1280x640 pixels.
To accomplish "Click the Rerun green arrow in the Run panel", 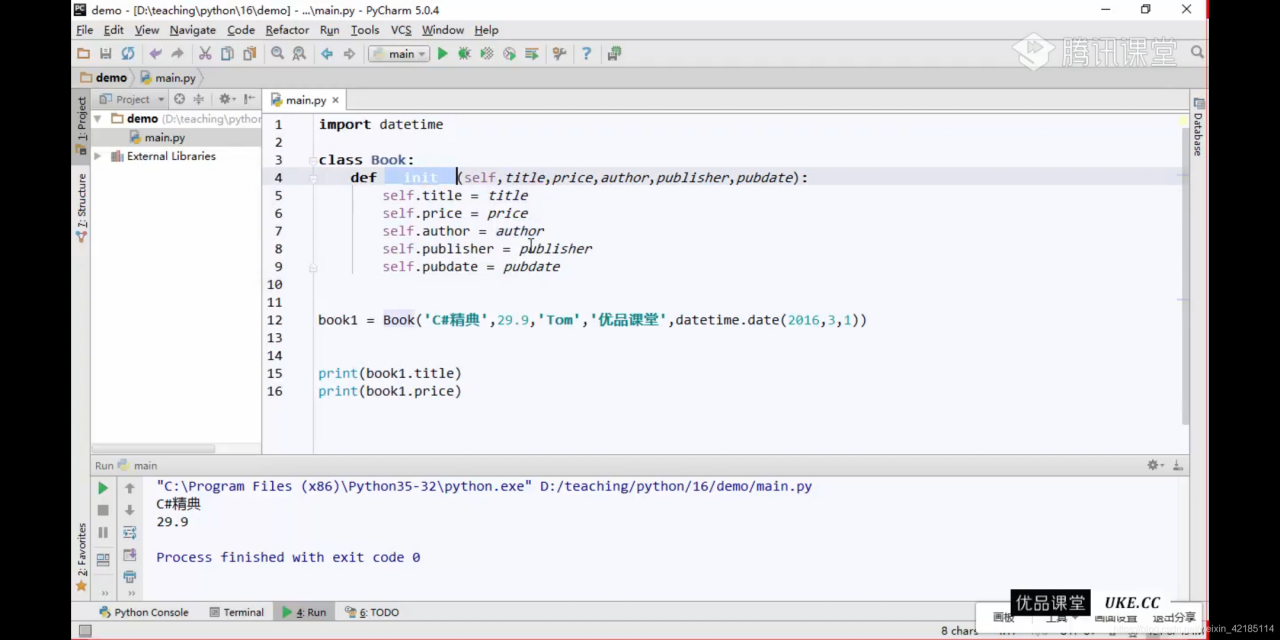I will tap(103, 488).
